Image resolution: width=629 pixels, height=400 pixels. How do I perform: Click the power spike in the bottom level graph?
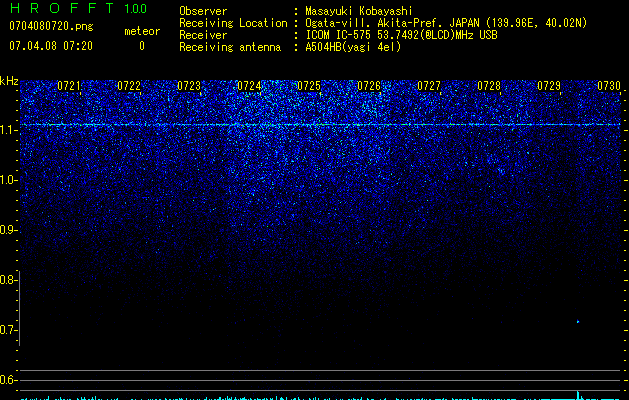click(578, 395)
